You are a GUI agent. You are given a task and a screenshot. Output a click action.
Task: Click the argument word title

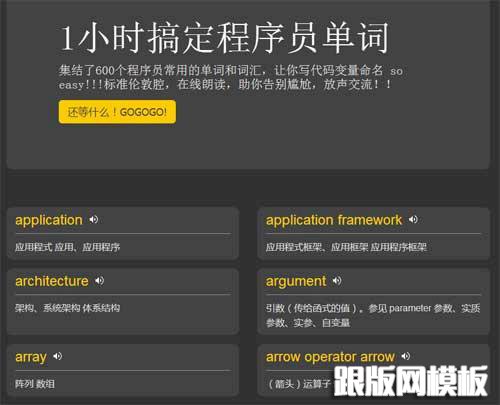click(x=296, y=282)
